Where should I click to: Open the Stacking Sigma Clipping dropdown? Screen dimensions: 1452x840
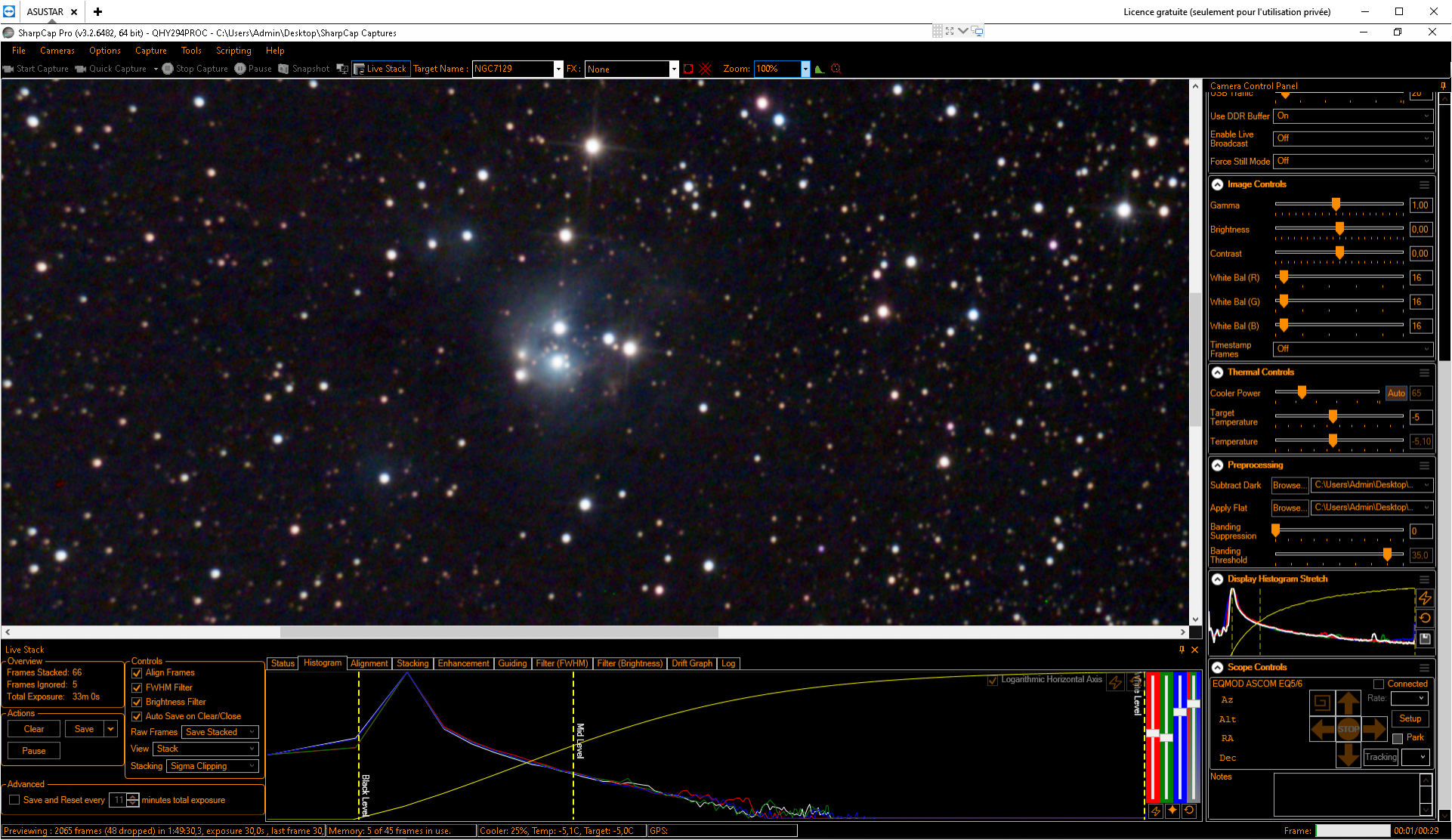(212, 766)
